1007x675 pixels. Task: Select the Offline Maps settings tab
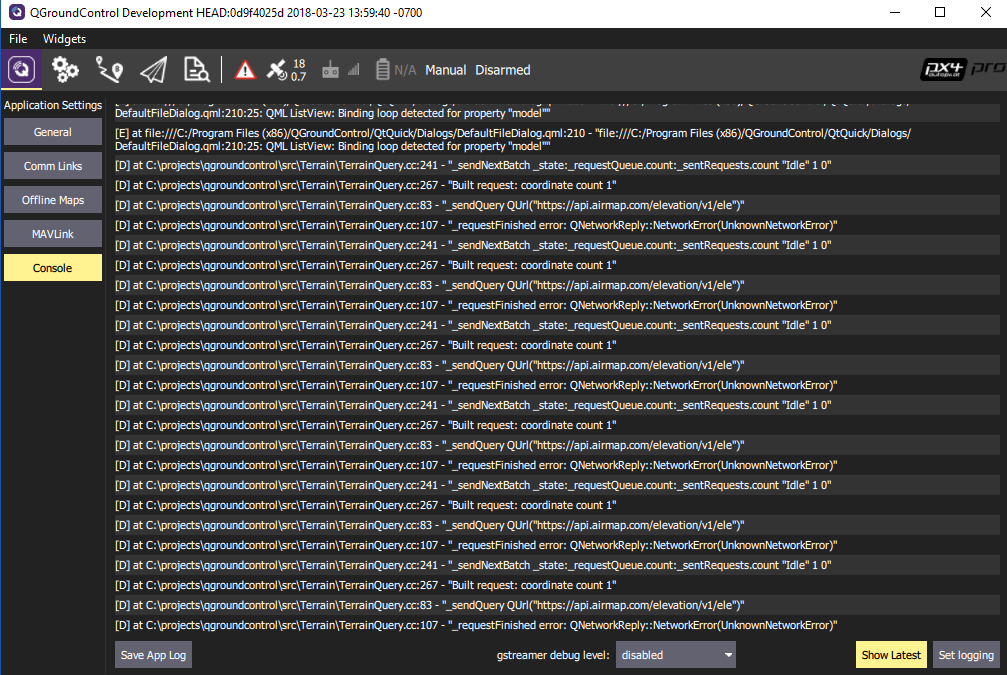(53, 200)
